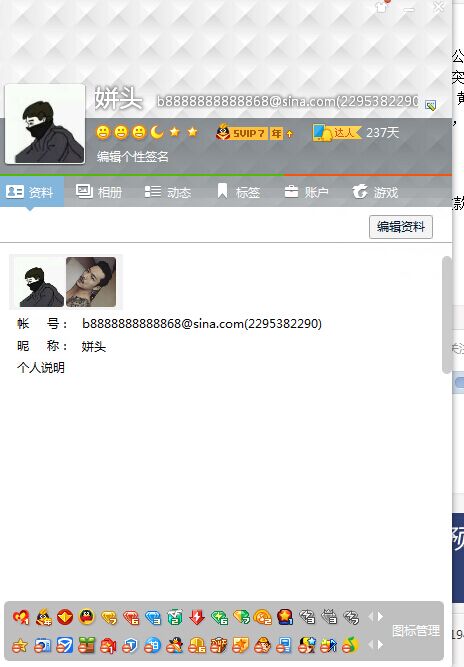Click the SVIP7 membership badge icon

tap(254, 133)
